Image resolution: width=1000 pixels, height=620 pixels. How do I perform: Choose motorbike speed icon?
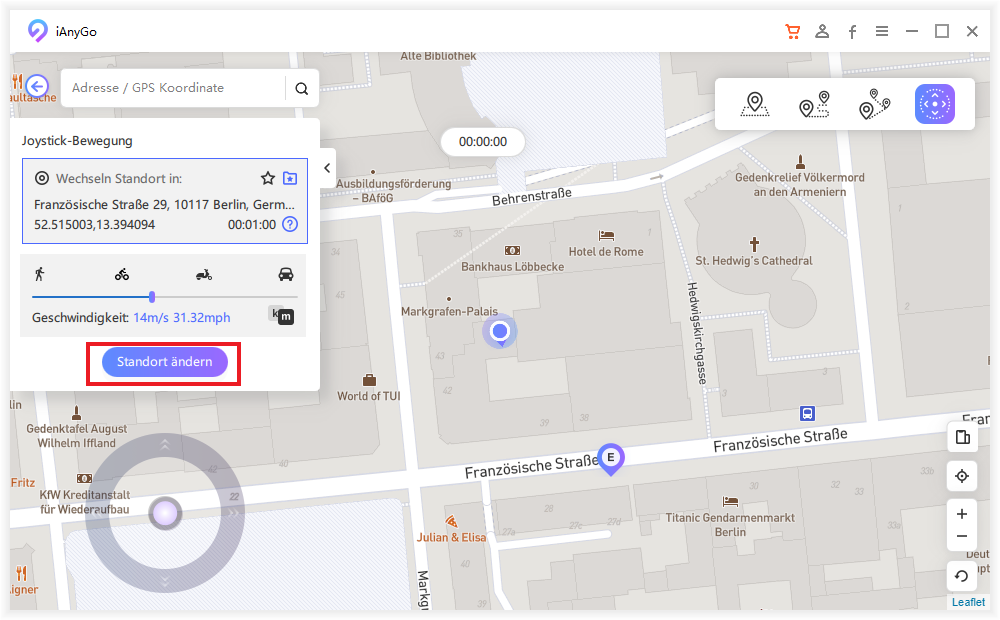[204, 275]
